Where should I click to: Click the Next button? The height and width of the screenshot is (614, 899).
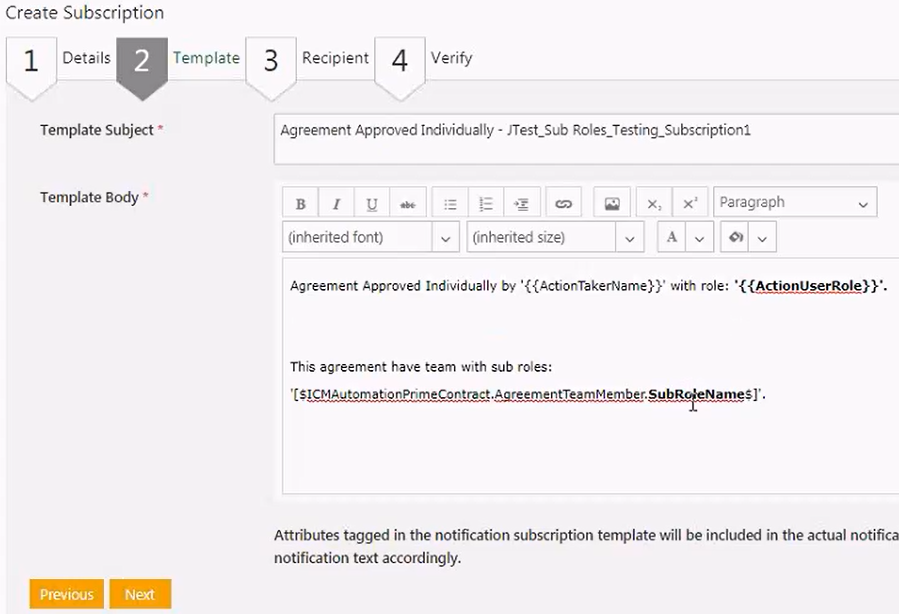(140, 594)
